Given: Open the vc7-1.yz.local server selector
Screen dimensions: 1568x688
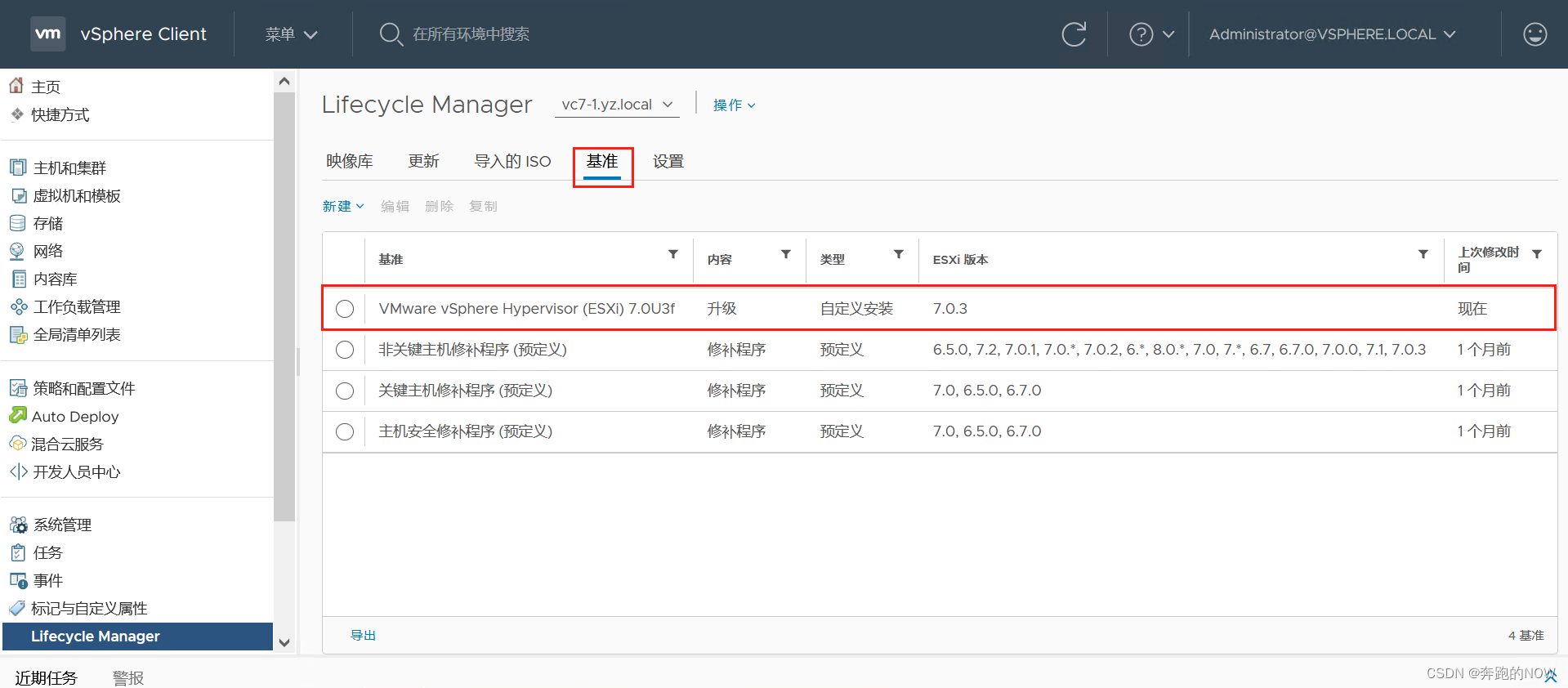Looking at the screenshot, I should pyautogui.click(x=617, y=105).
